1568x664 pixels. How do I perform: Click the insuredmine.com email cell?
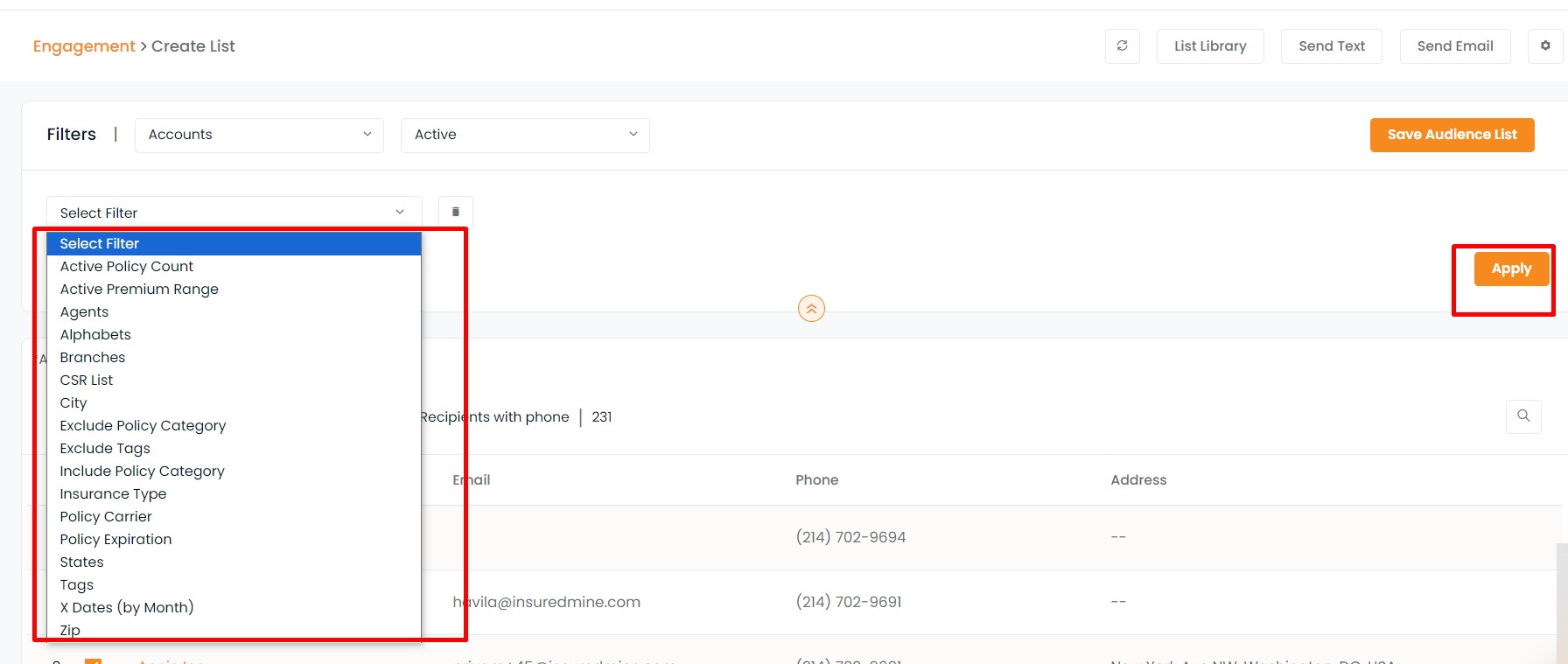pos(547,602)
